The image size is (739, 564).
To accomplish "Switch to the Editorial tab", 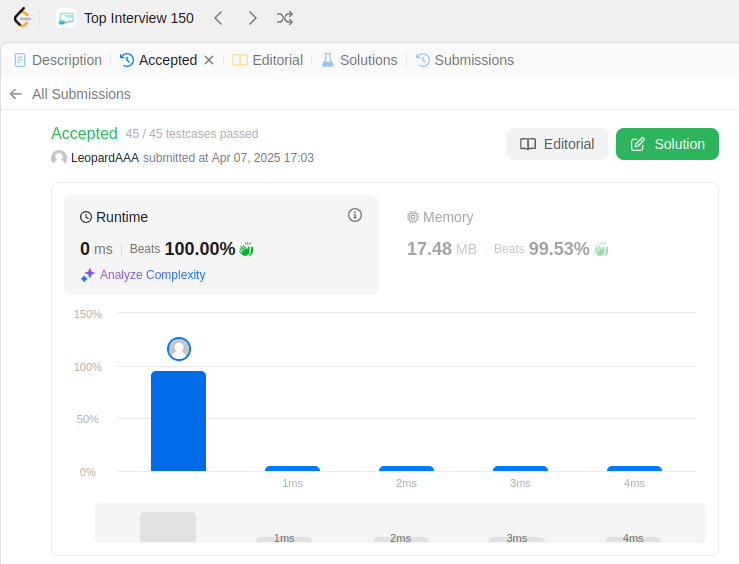I will (x=268, y=60).
